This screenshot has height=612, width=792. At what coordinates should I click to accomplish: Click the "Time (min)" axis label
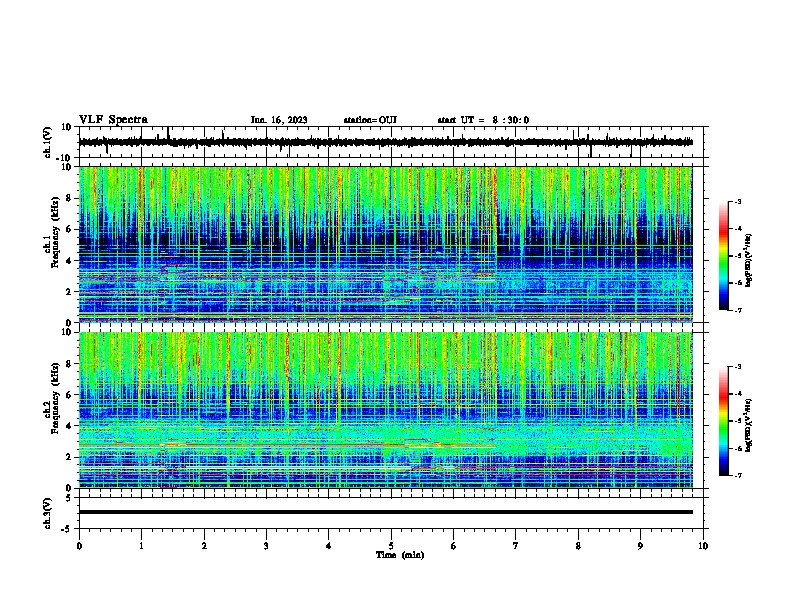[400, 555]
